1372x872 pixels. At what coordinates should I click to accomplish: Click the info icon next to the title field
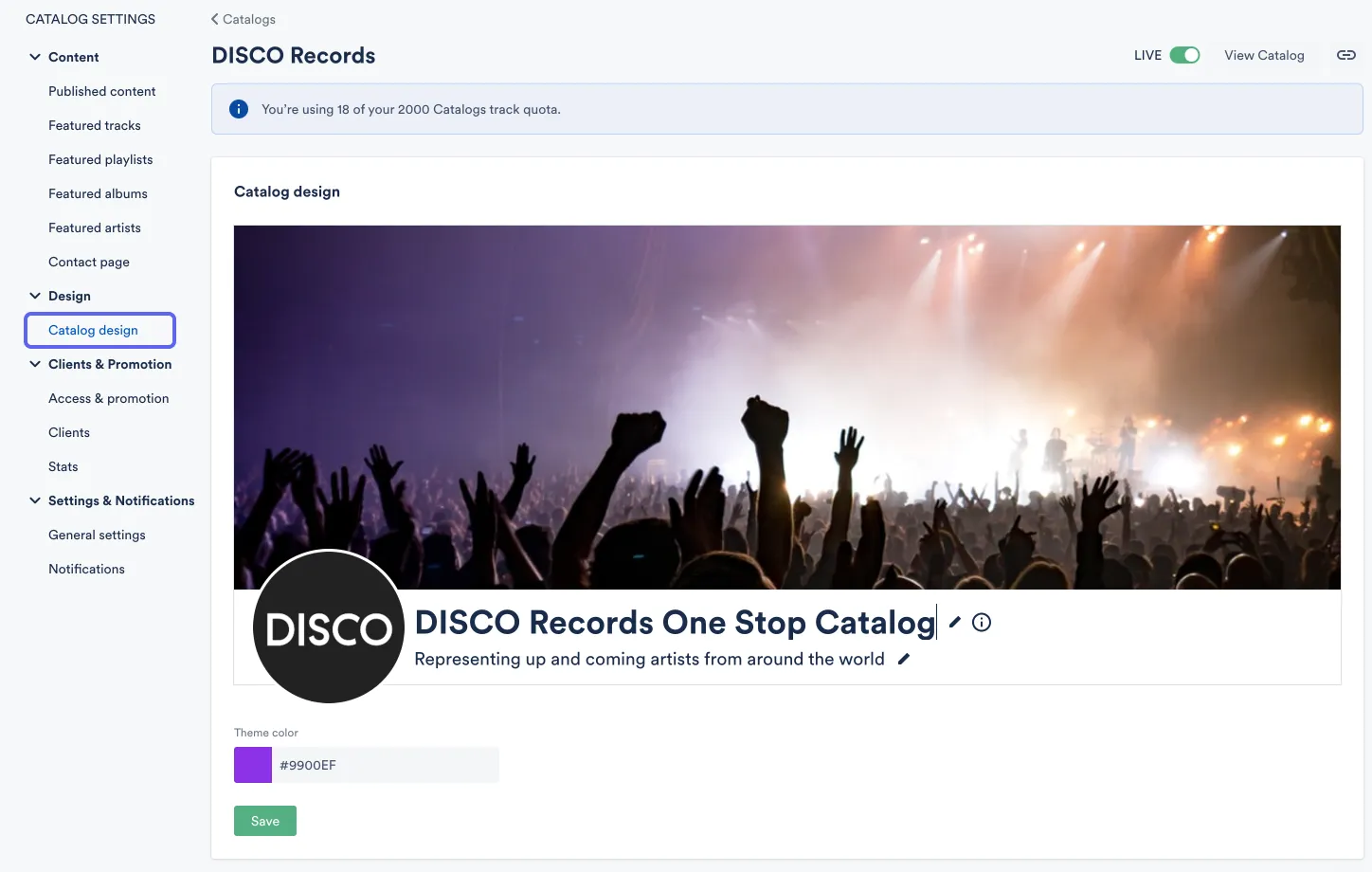pos(982,622)
